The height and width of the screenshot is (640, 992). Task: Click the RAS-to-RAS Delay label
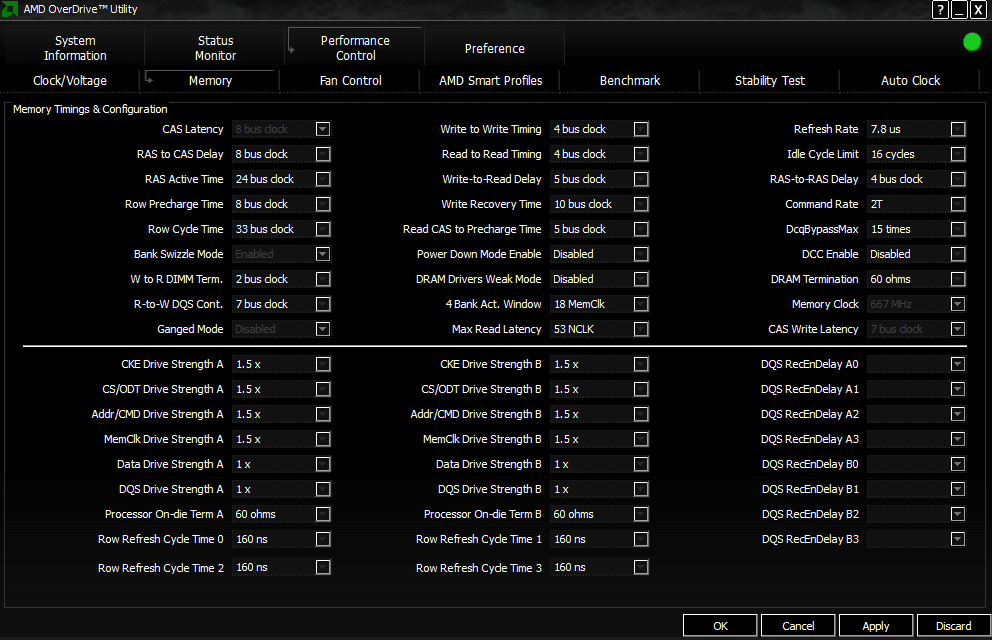814,179
